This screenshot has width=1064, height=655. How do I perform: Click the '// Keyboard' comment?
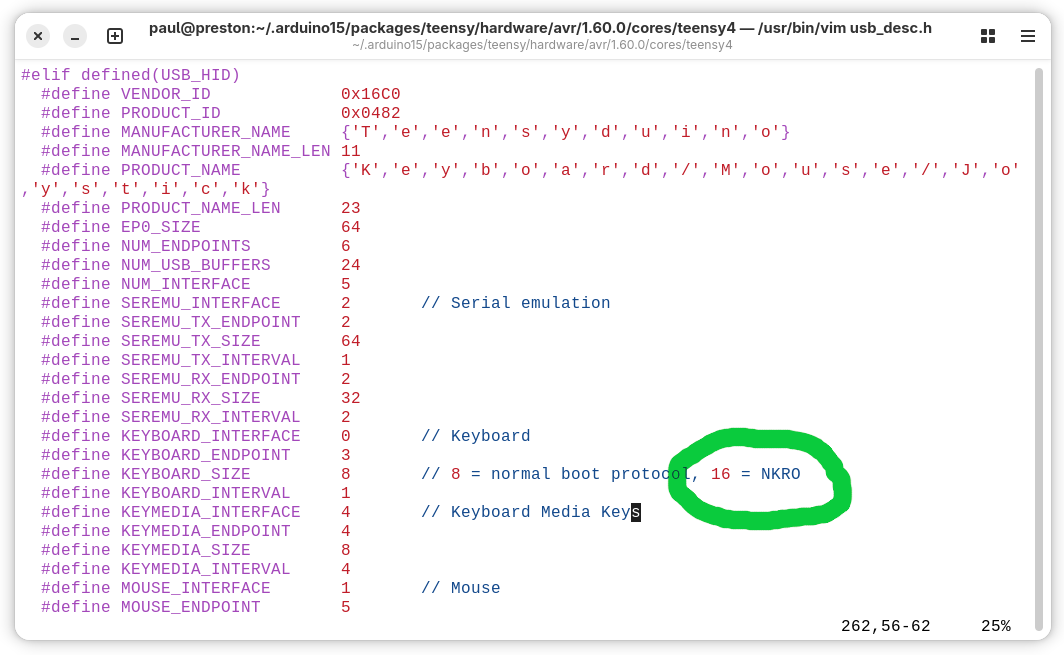(x=476, y=436)
